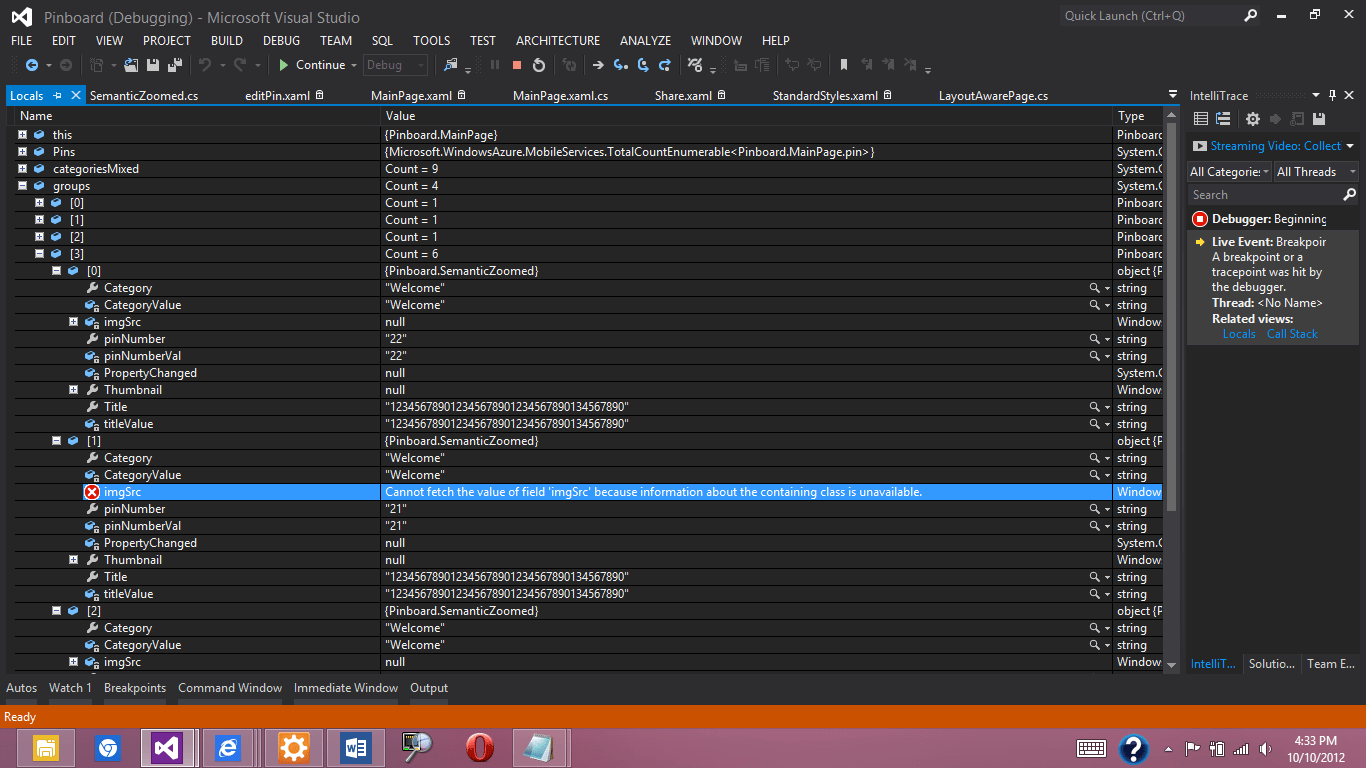Switch to the SemanticZoomed.cs tab
1366x768 pixels.
point(144,96)
